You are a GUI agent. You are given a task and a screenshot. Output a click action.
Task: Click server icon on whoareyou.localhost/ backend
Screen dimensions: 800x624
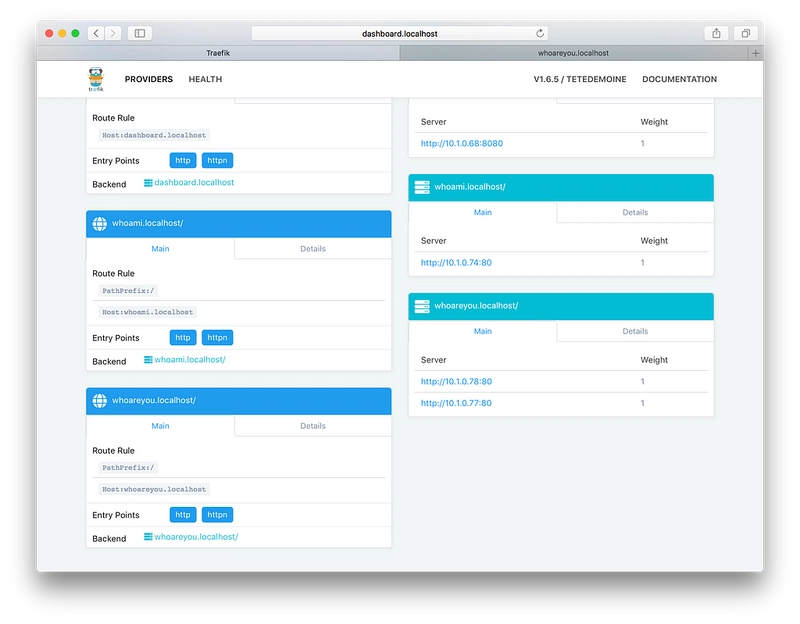(422, 306)
